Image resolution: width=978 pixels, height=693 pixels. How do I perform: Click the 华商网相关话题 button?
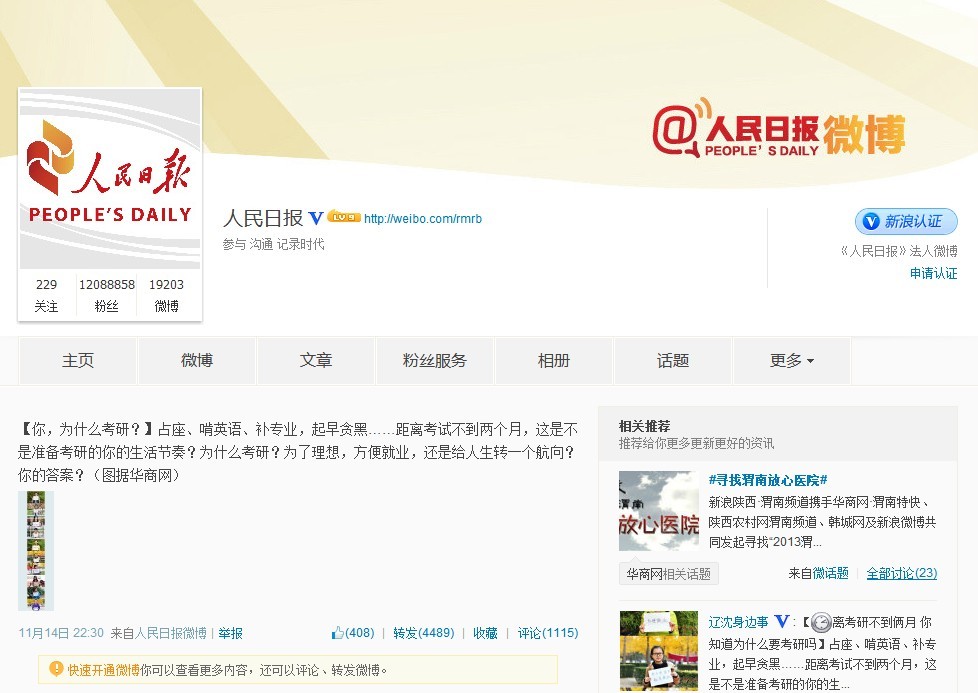pos(668,574)
